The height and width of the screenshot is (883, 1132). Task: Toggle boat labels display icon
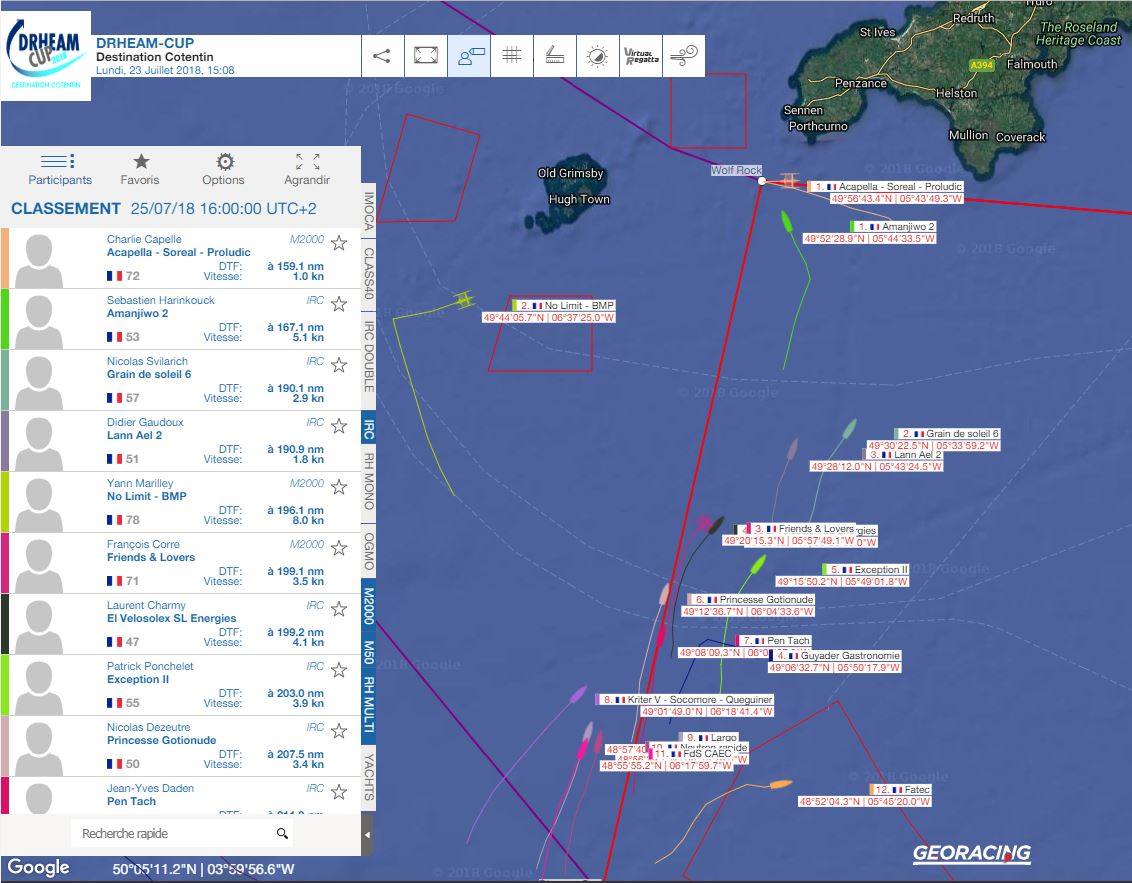click(469, 56)
